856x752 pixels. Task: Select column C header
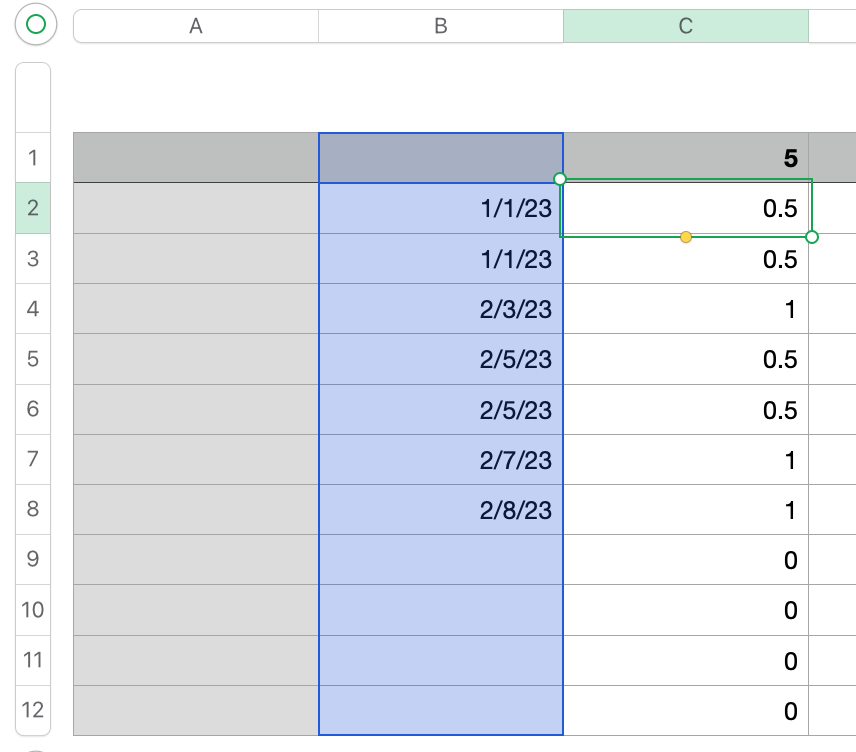686,27
